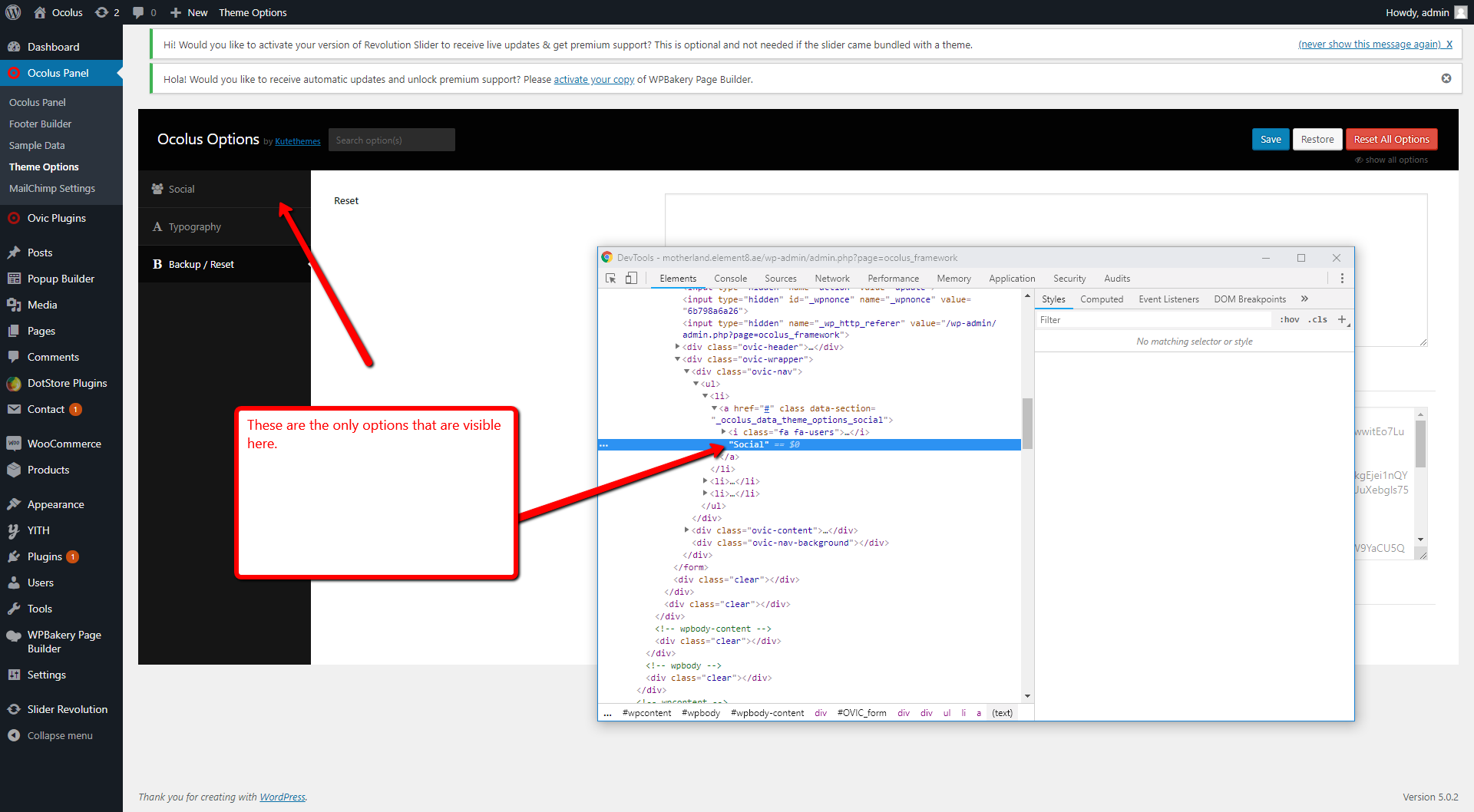This screenshot has height=812, width=1474.
Task: Toggle the device toolbar icon in DevTools
Action: click(x=631, y=279)
